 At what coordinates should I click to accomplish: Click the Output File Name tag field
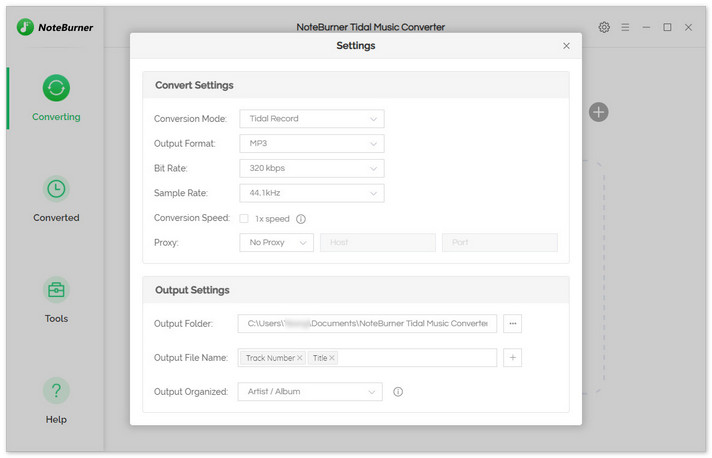[x=367, y=358]
